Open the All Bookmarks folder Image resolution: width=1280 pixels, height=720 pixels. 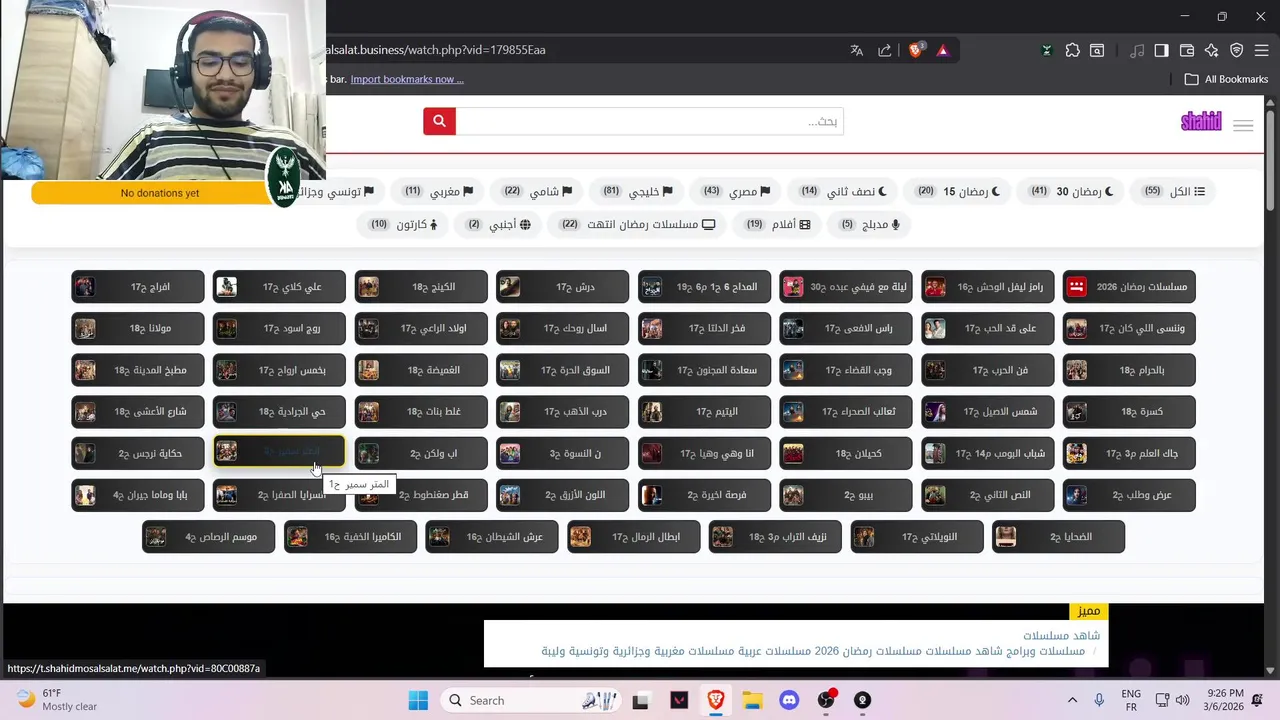tap(1226, 79)
